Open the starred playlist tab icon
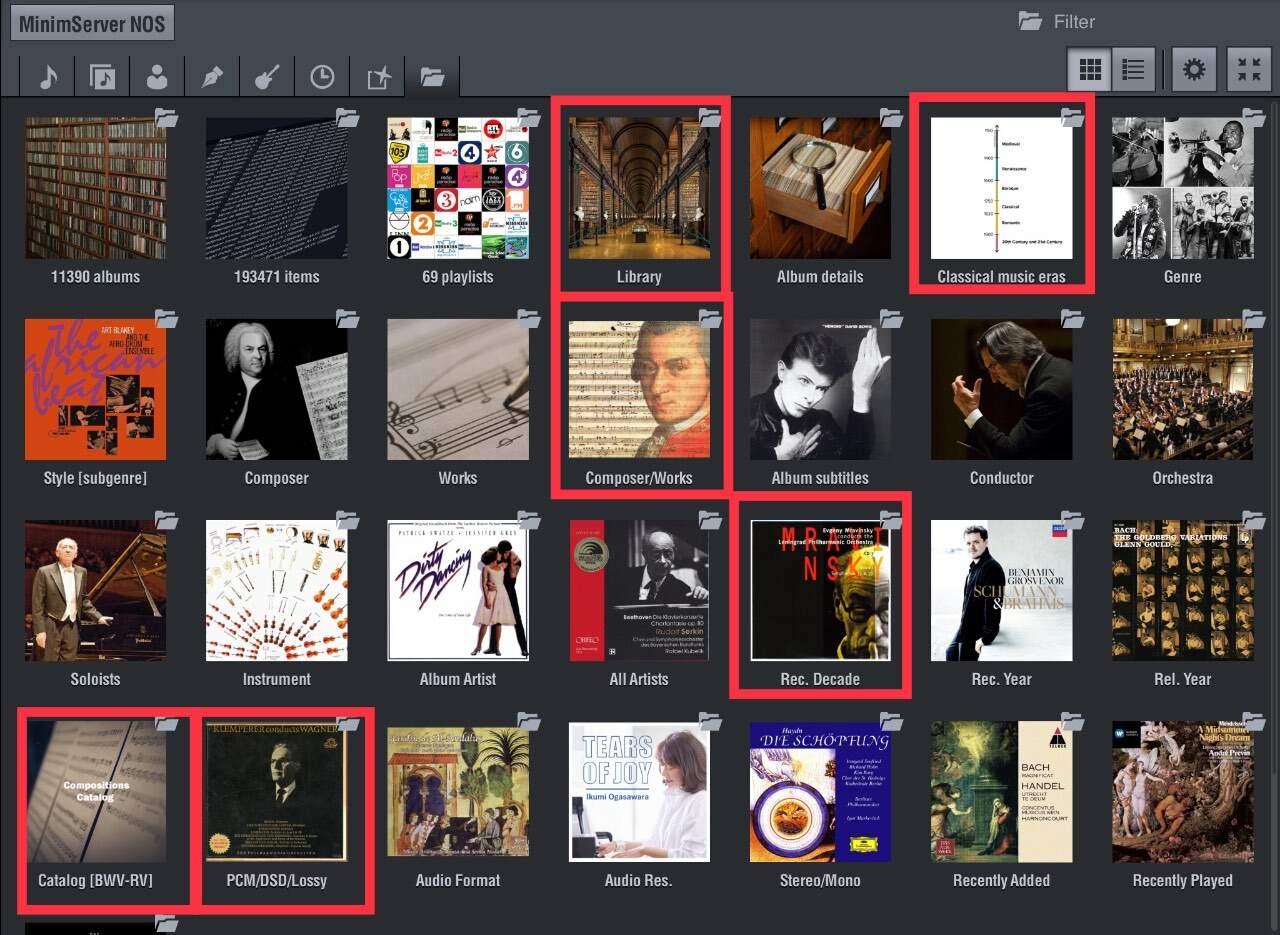This screenshot has width=1280, height=935. [x=377, y=76]
